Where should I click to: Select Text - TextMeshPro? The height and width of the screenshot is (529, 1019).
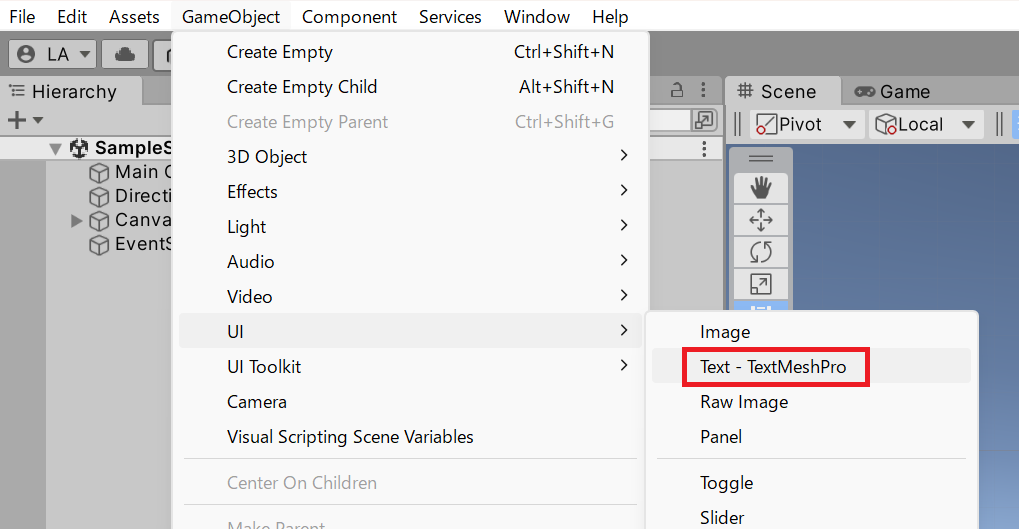[811, 367]
